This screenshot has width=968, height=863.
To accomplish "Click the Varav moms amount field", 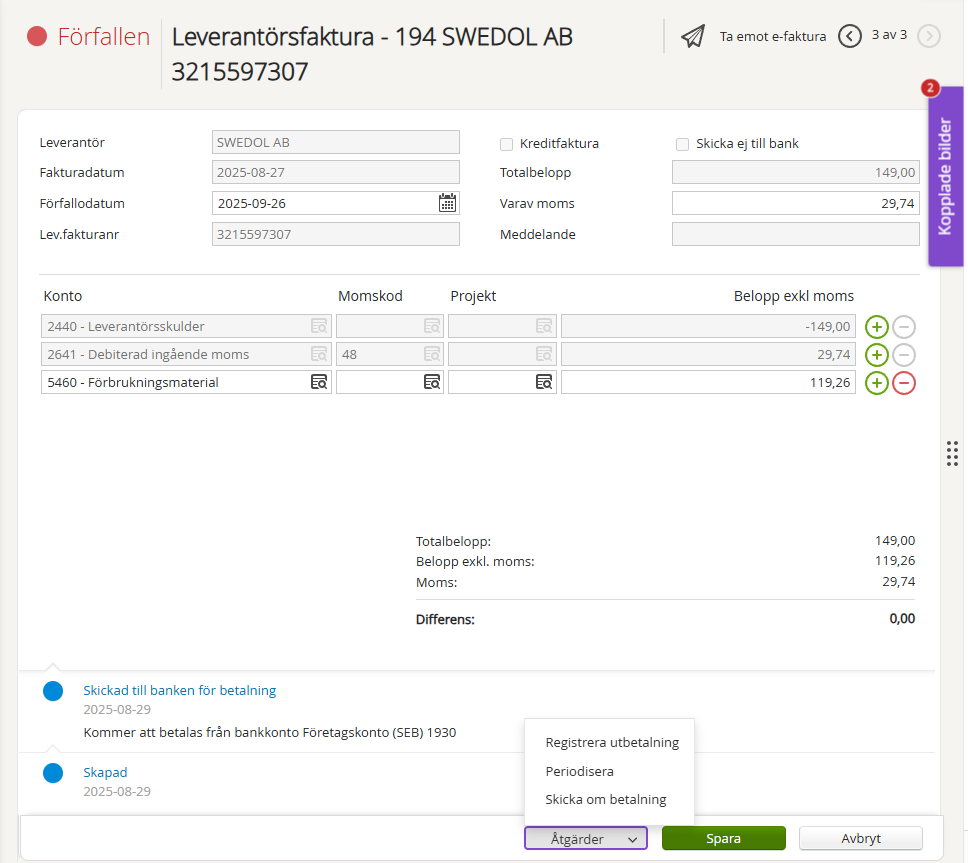I will [x=795, y=203].
